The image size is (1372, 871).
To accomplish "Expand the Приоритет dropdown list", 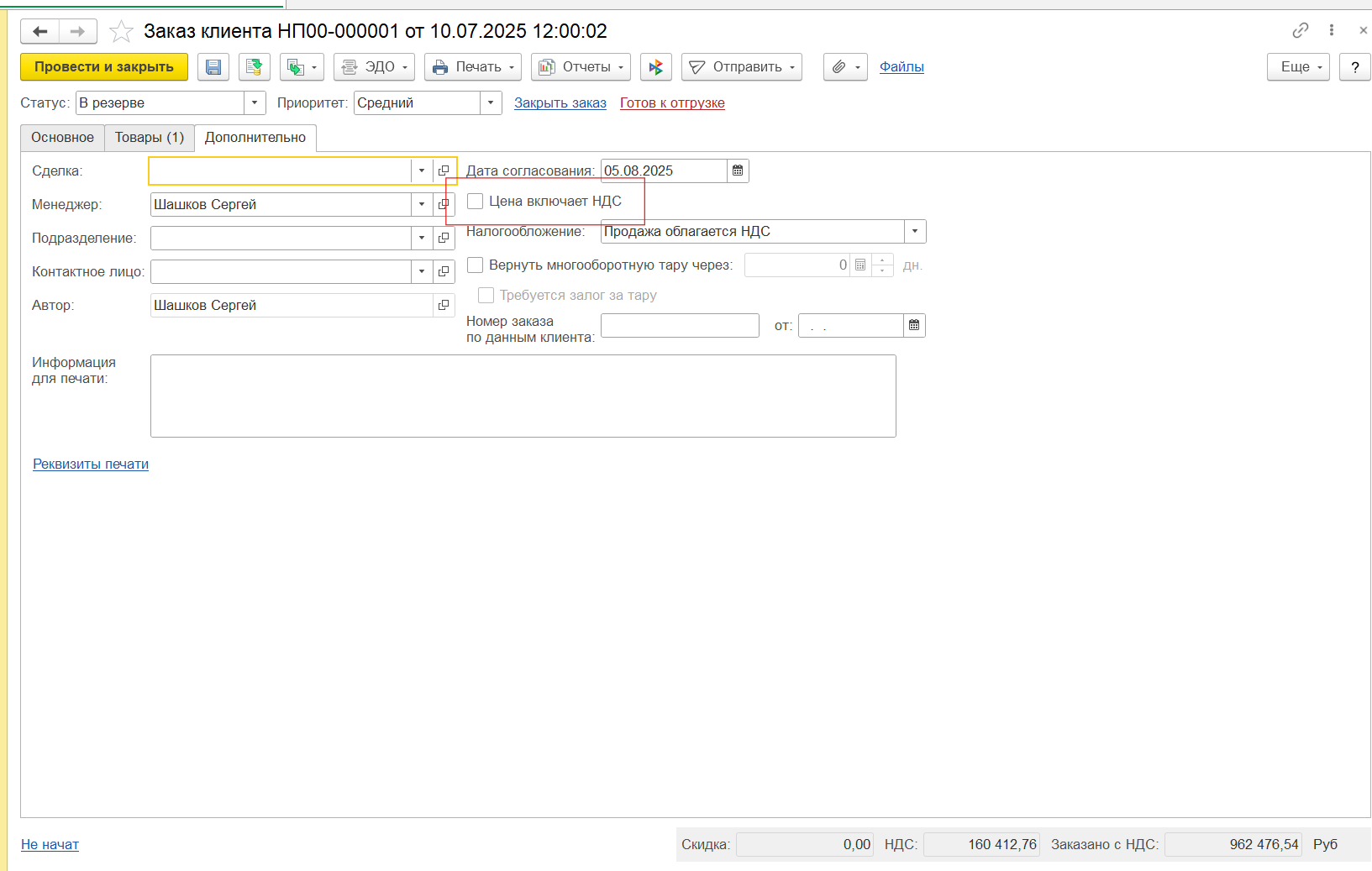I will click(491, 103).
